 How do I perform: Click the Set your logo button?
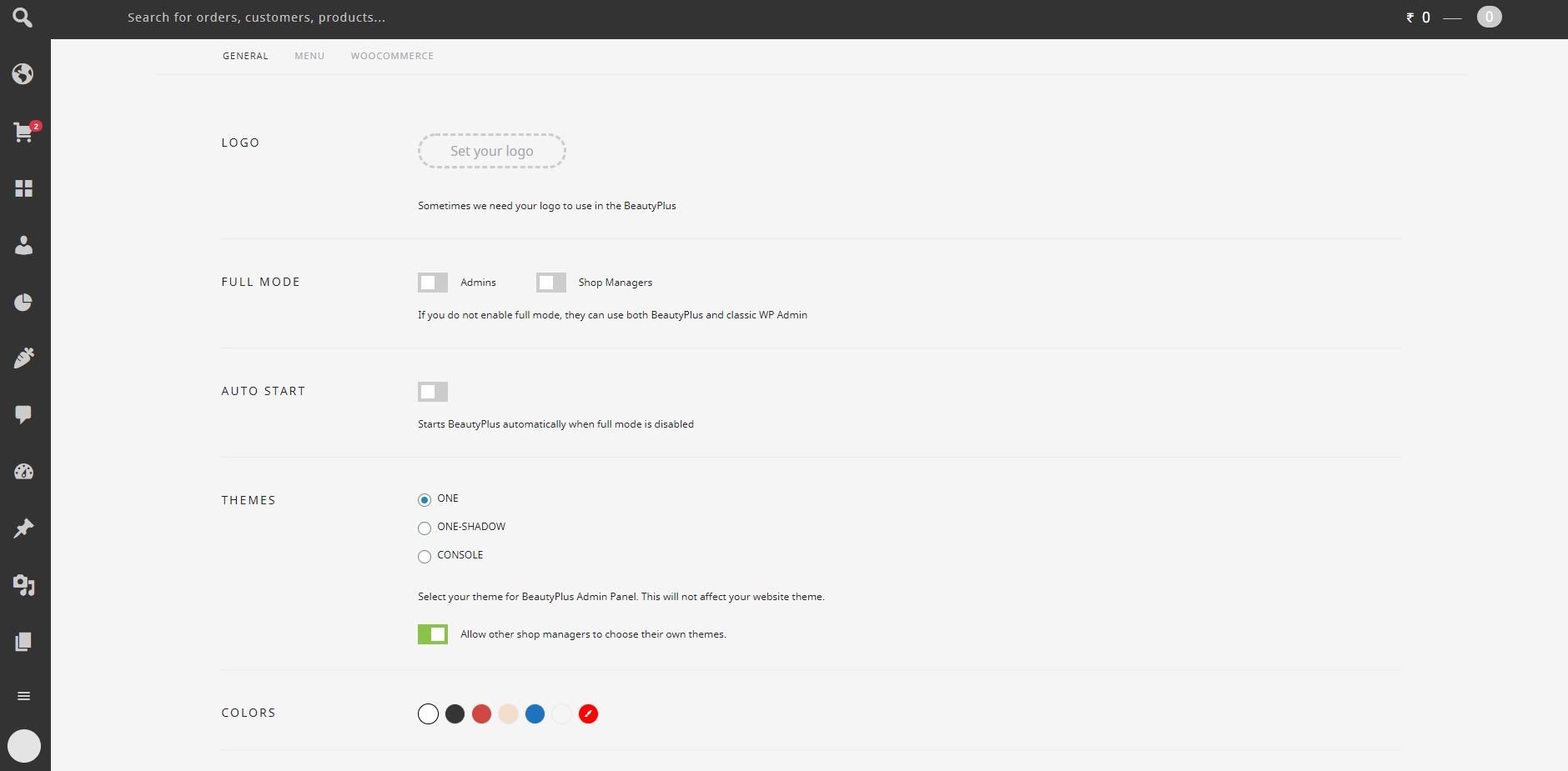(x=492, y=151)
